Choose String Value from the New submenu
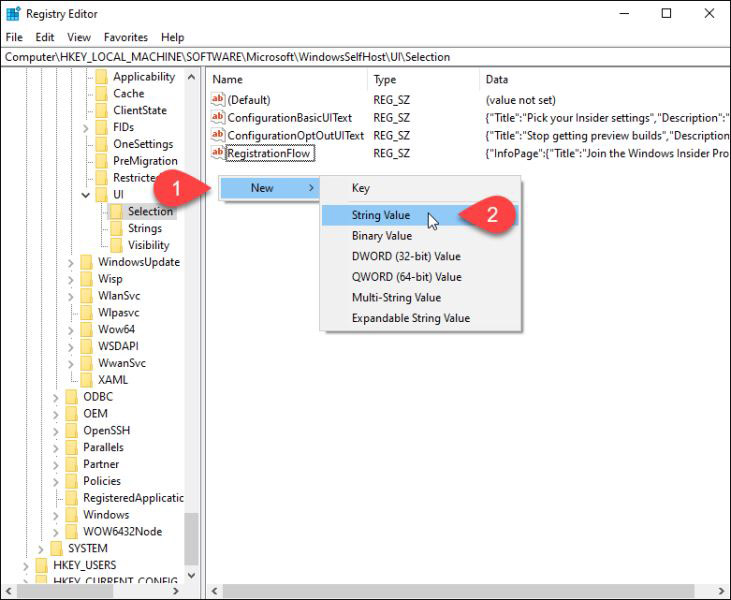731x600 pixels. click(381, 215)
